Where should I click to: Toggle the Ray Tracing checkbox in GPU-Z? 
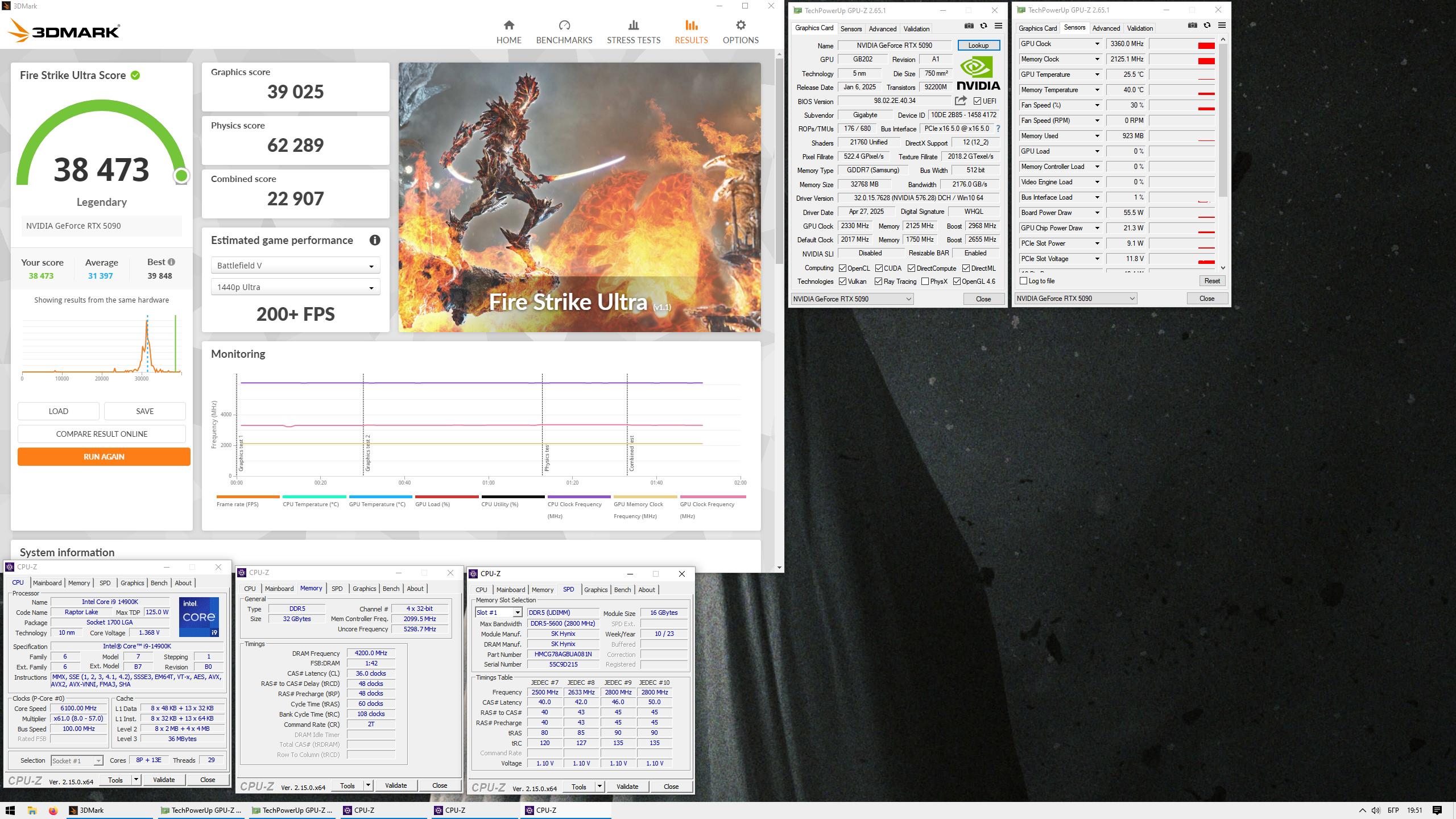(x=878, y=282)
